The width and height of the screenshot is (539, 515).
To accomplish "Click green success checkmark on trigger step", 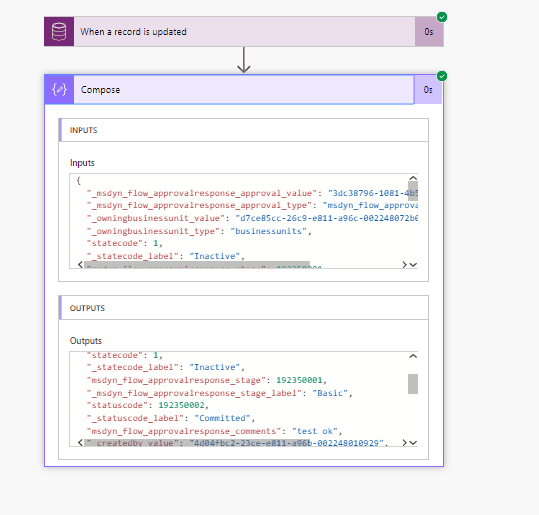I will pos(442,17).
